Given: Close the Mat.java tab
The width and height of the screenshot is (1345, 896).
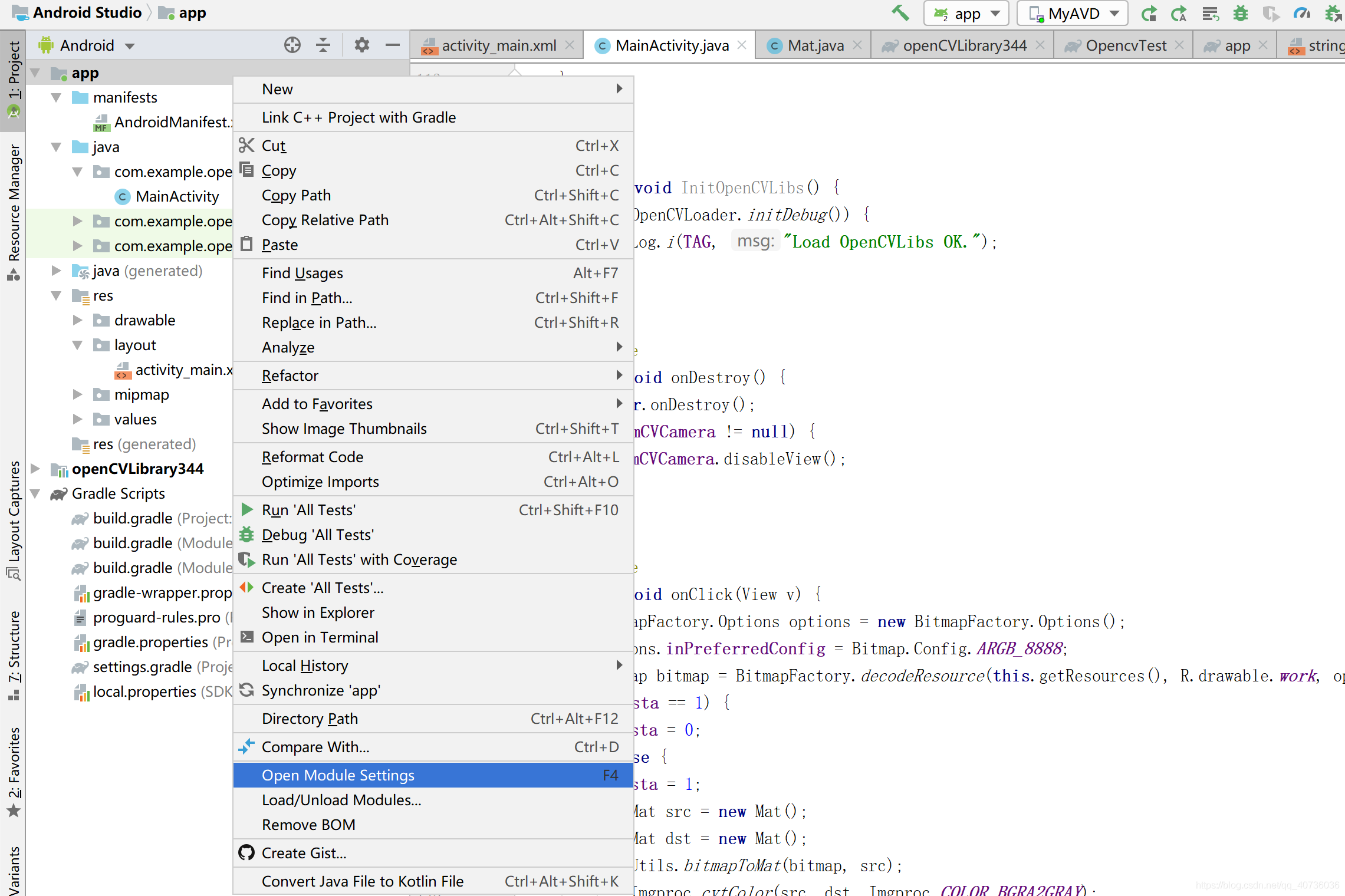Looking at the screenshot, I should (x=857, y=45).
